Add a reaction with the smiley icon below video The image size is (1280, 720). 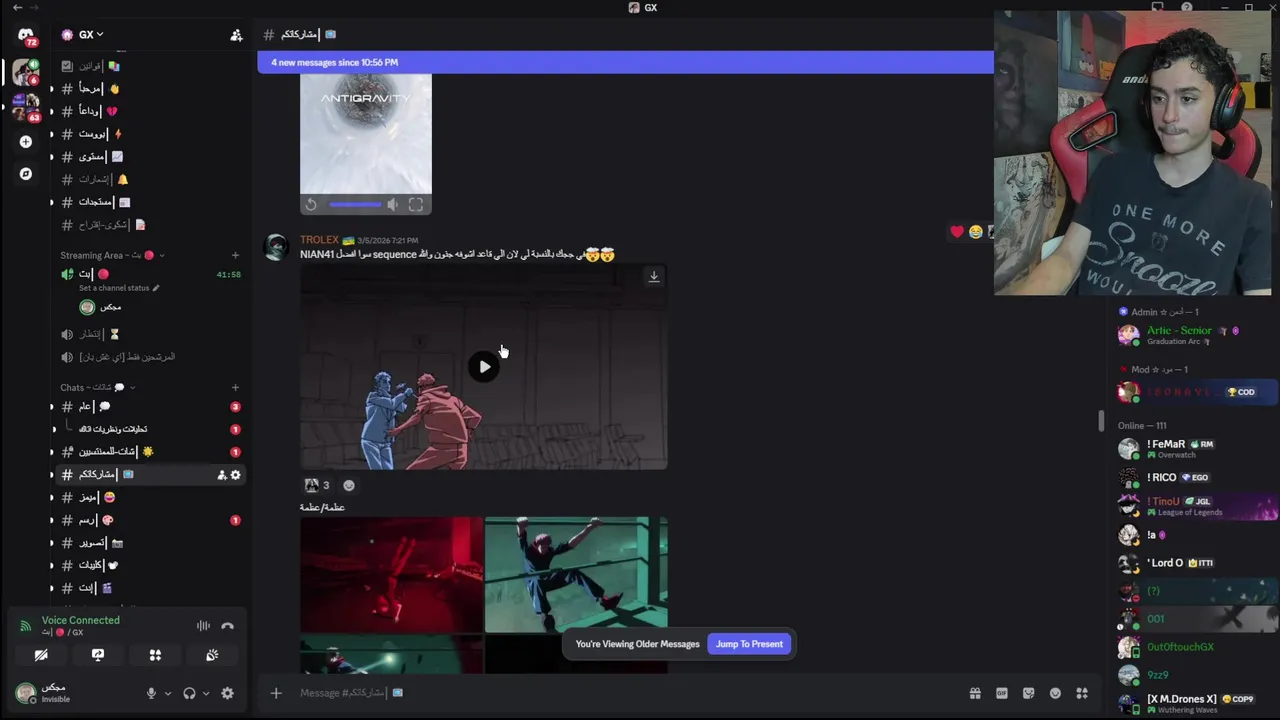pos(349,485)
